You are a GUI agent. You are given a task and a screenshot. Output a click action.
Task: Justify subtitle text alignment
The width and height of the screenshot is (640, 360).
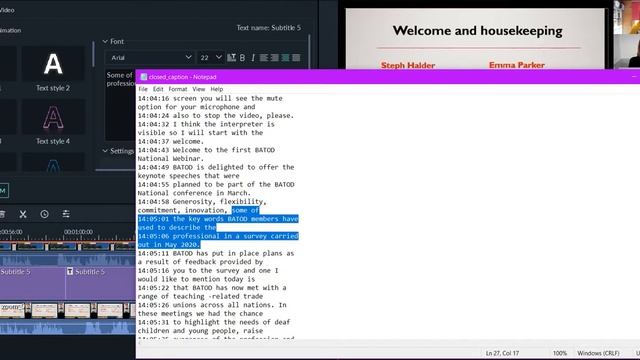point(296,58)
